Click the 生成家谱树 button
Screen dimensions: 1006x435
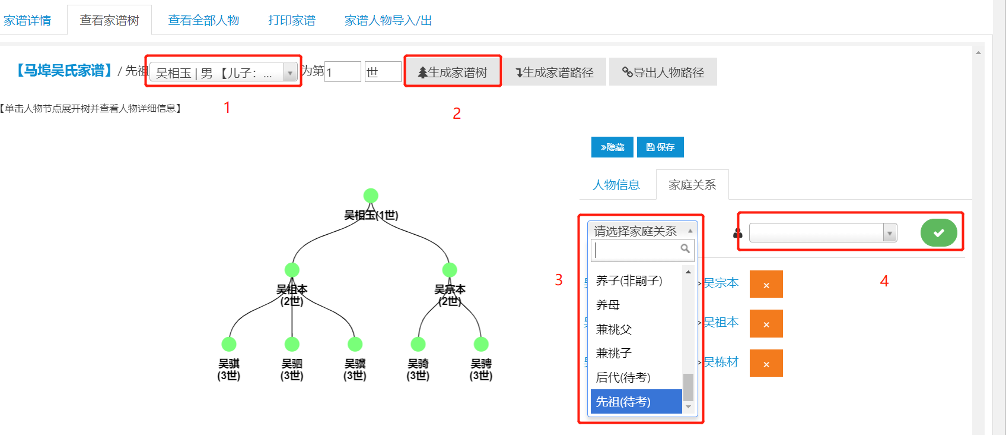click(x=452, y=72)
